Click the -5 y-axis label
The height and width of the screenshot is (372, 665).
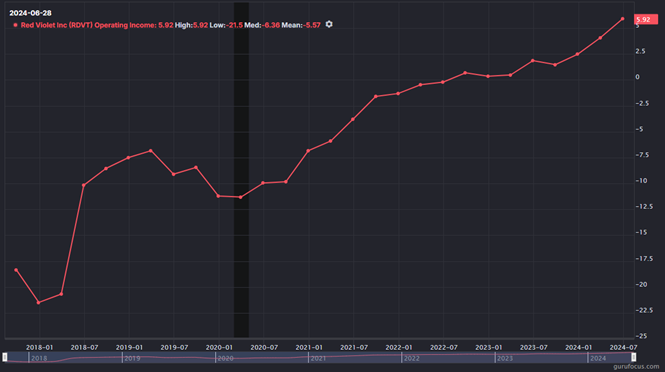point(639,129)
